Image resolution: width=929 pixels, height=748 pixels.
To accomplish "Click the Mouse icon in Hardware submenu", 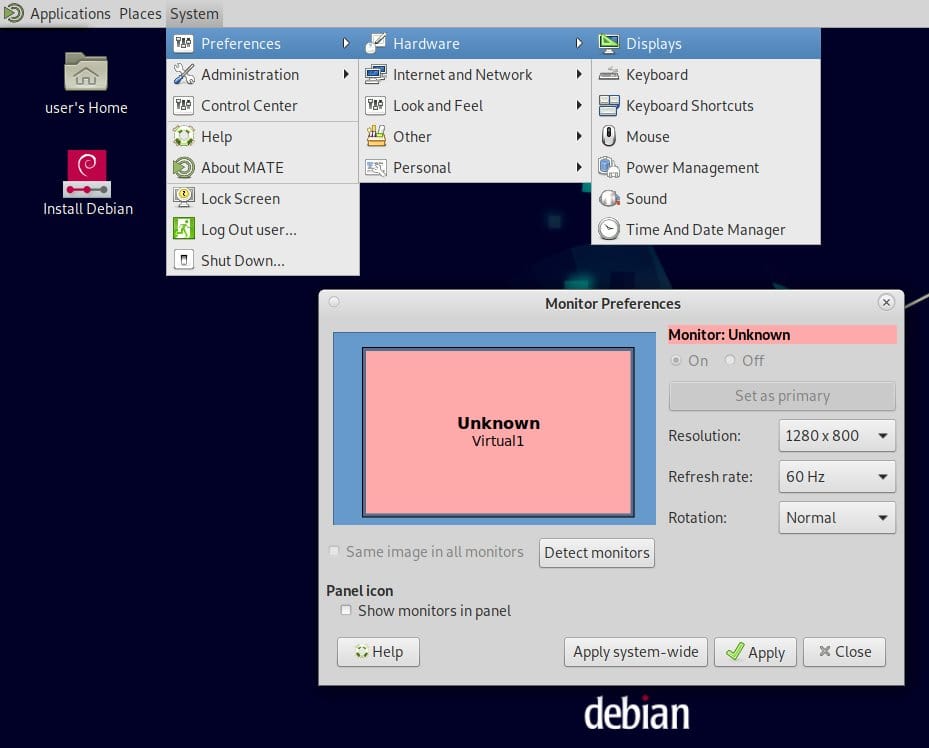I will pyautogui.click(x=608, y=137).
